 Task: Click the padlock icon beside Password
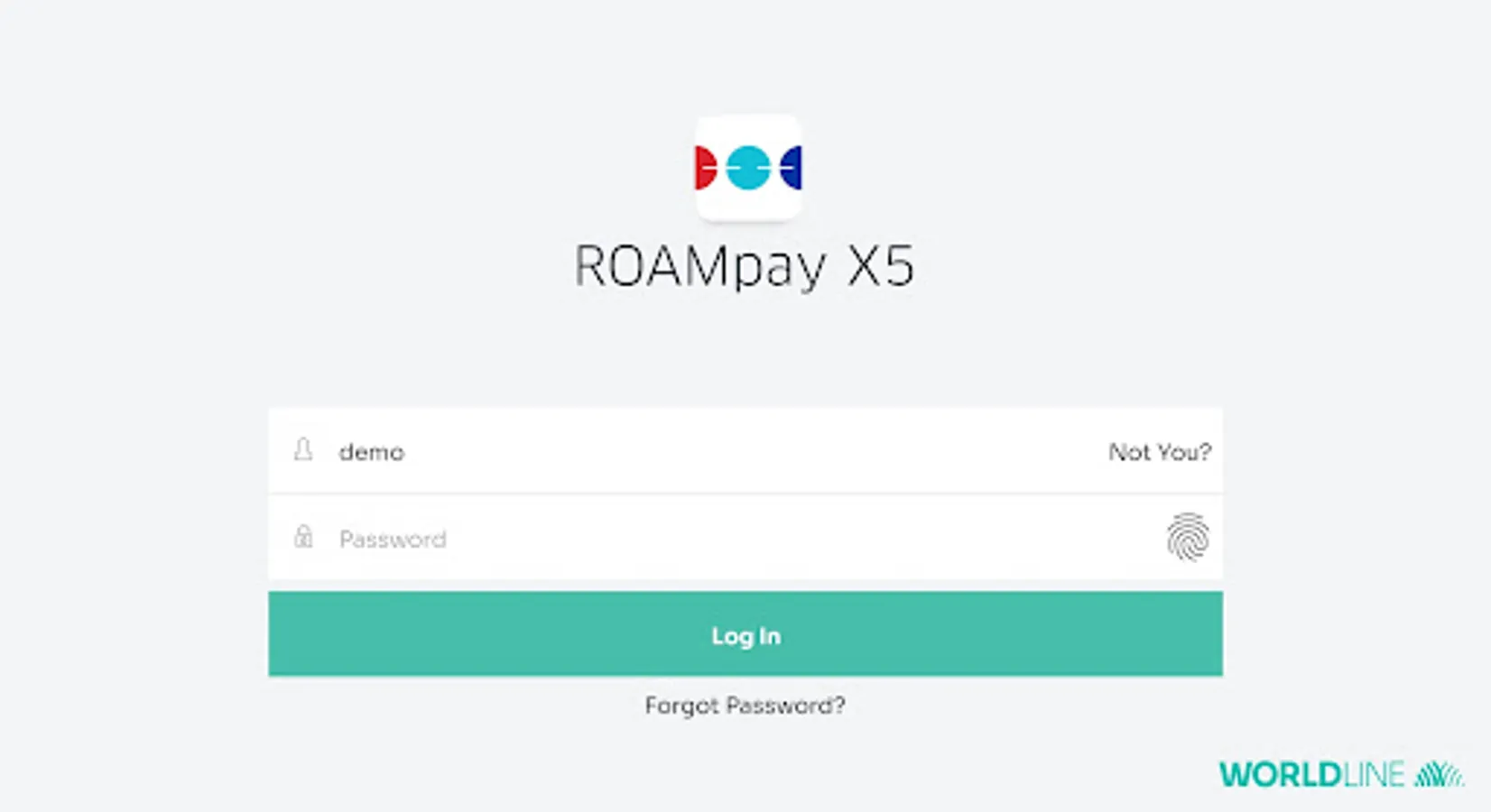coord(303,537)
